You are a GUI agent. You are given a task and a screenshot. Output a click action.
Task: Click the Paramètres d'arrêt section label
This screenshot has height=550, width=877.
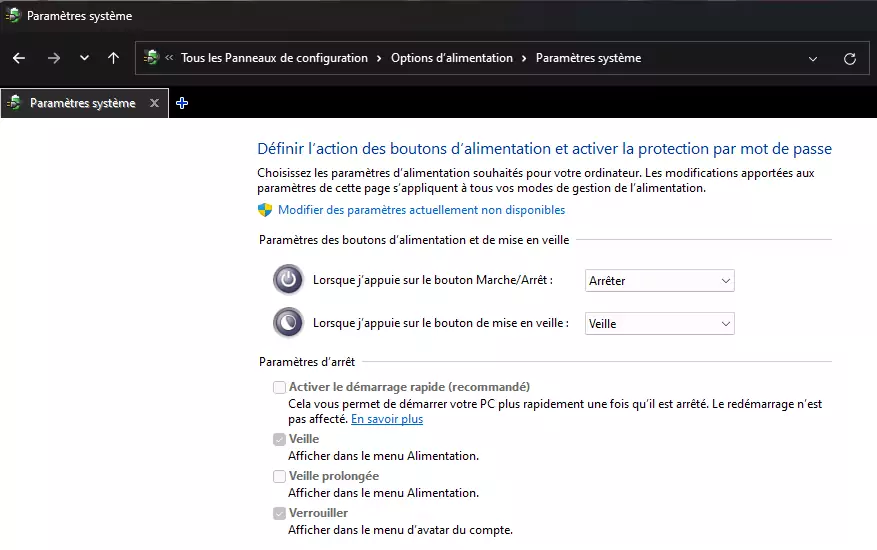point(307,362)
